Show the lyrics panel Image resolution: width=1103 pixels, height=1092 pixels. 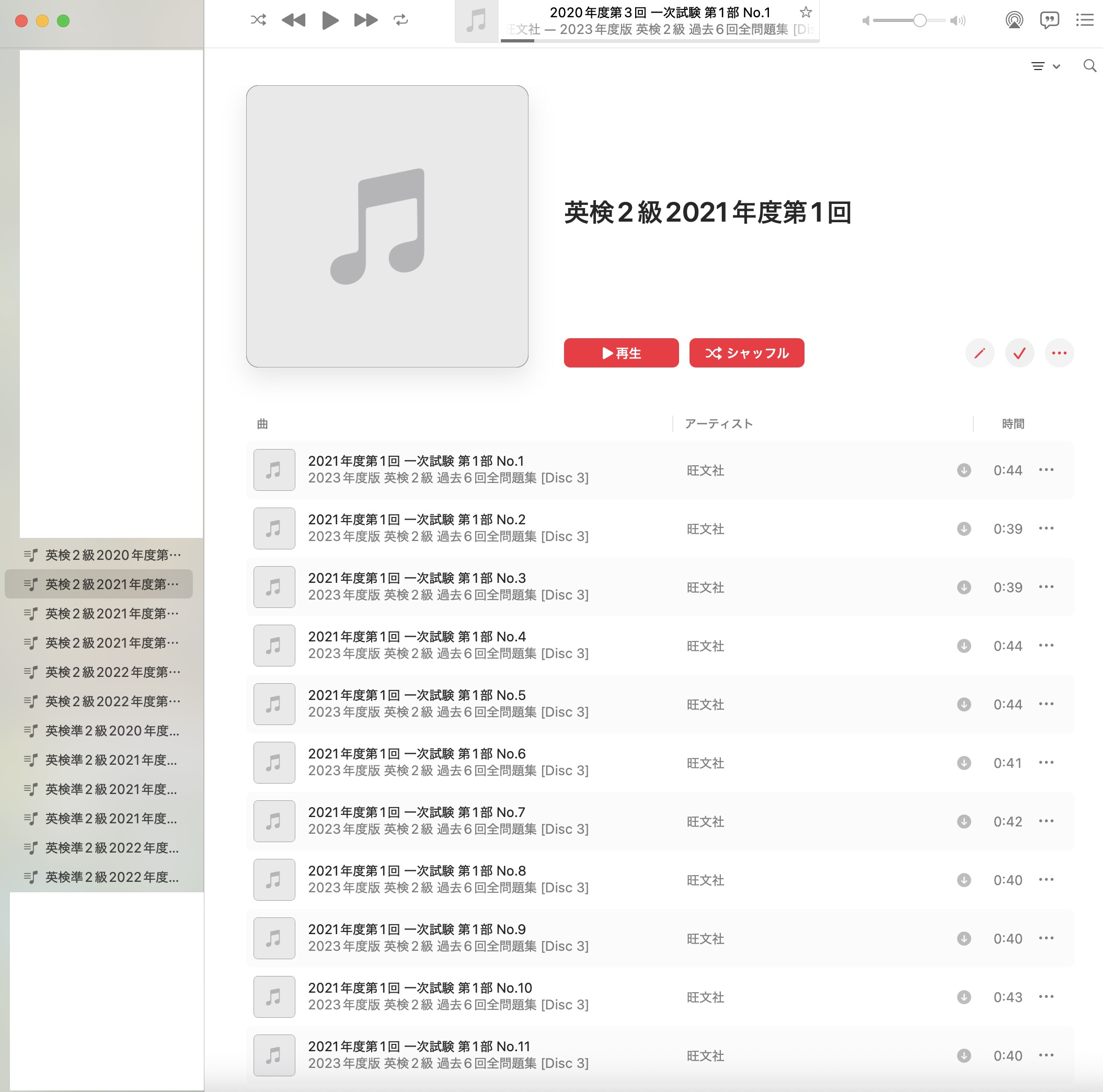(x=1049, y=20)
